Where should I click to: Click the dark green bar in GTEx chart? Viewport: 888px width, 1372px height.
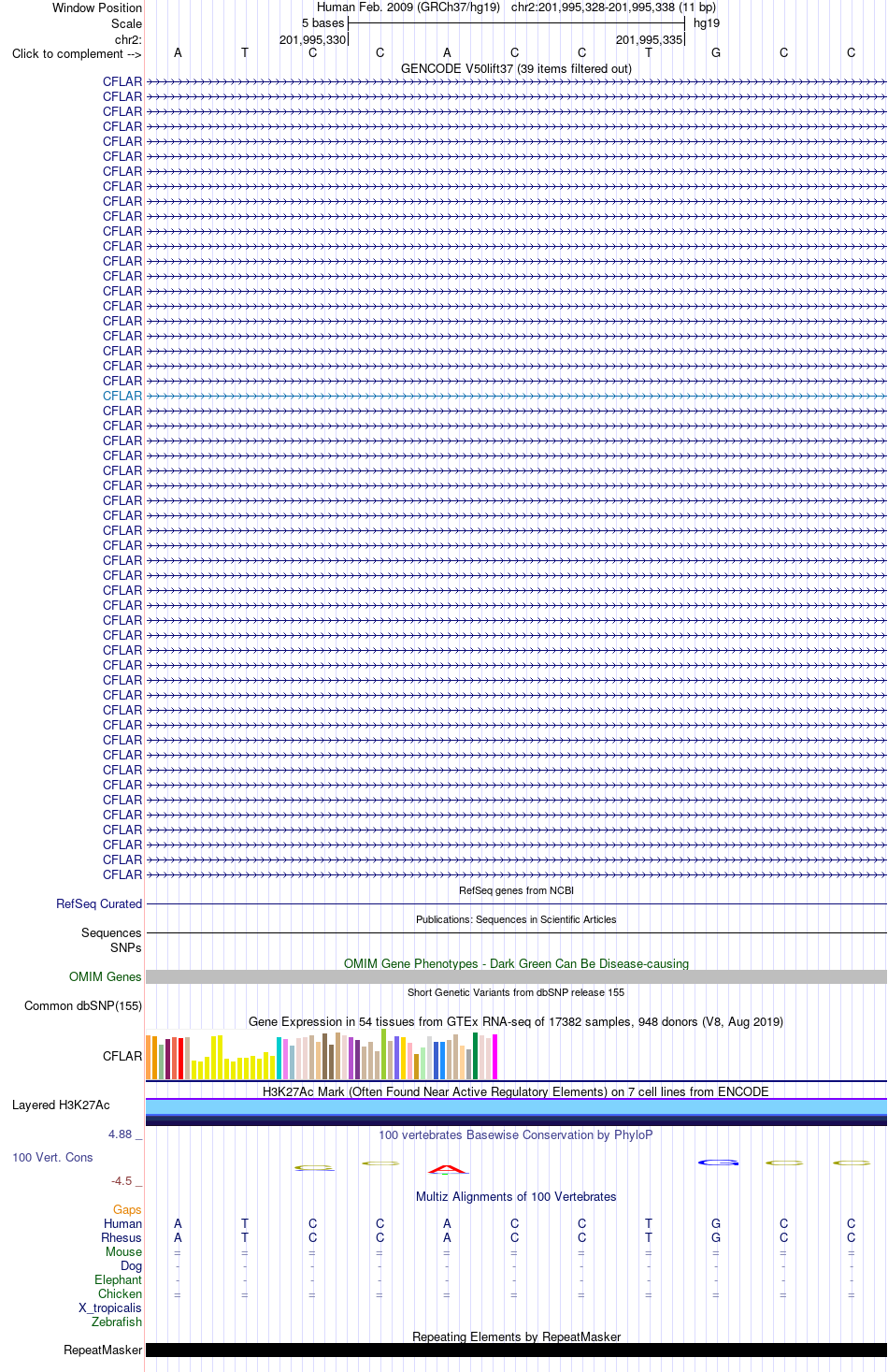[476, 1056]
